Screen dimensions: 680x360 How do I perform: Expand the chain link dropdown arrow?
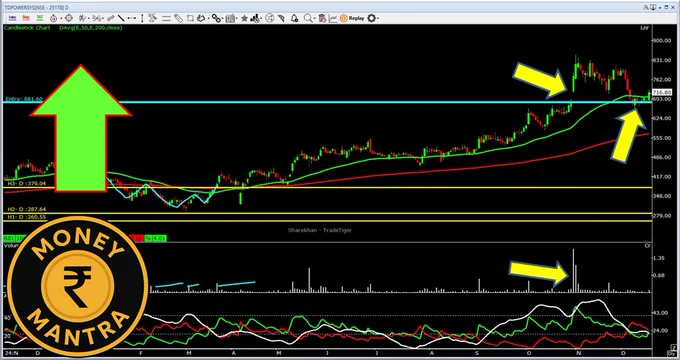222,19
